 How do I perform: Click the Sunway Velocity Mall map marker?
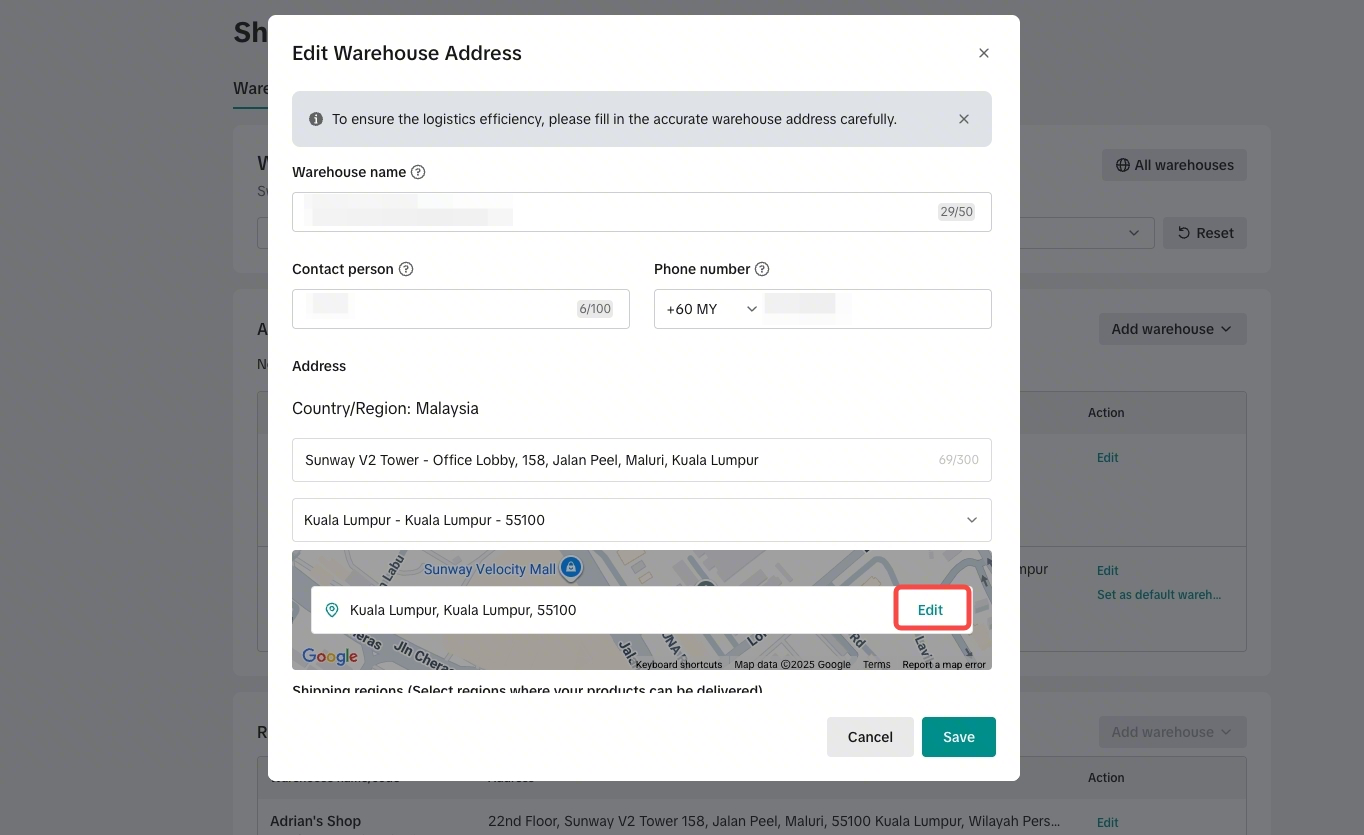coord(571,568)
